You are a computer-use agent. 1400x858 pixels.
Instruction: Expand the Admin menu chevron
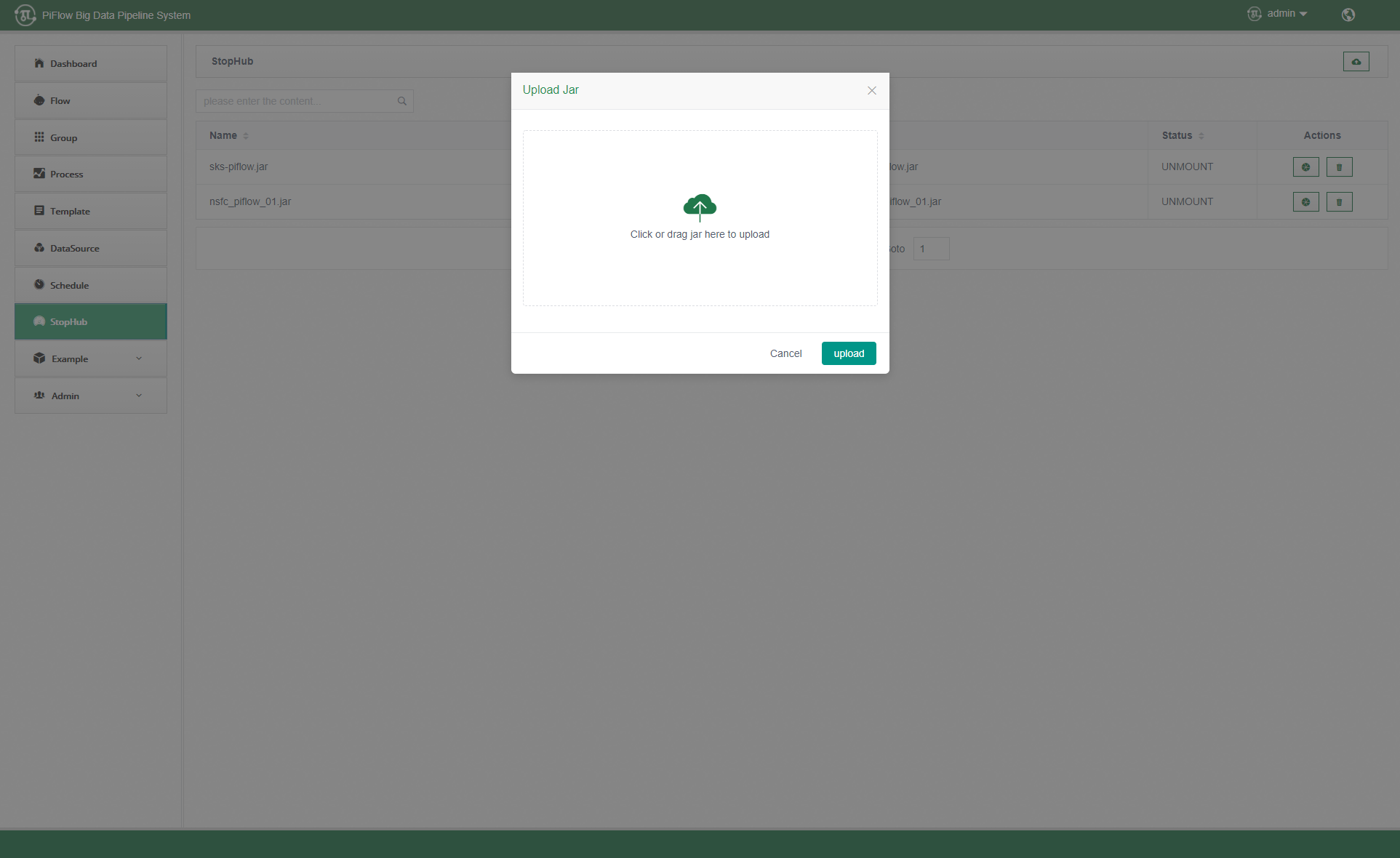[x=139, y=396]
